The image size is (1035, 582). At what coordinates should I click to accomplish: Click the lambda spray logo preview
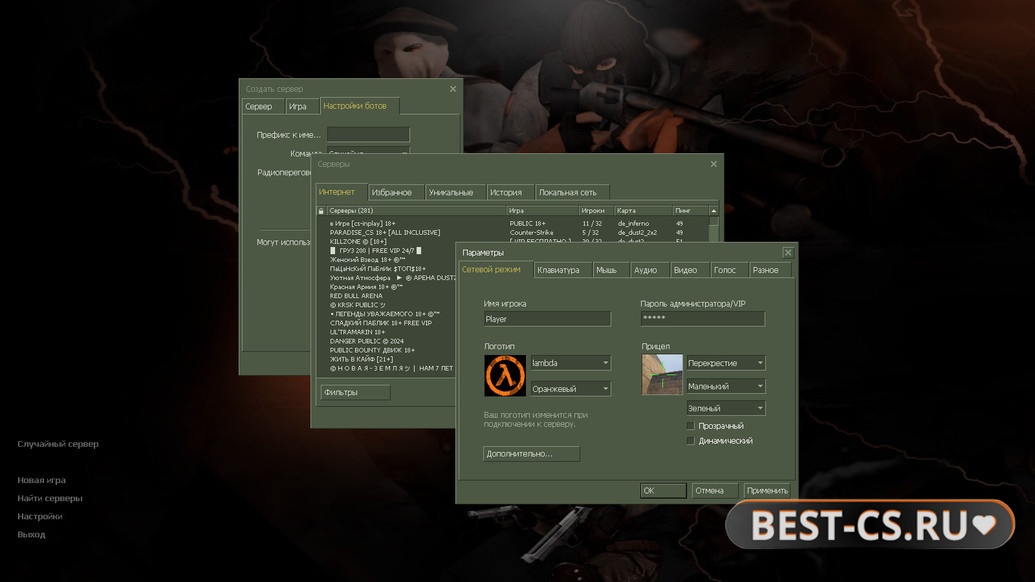[505, 376]
